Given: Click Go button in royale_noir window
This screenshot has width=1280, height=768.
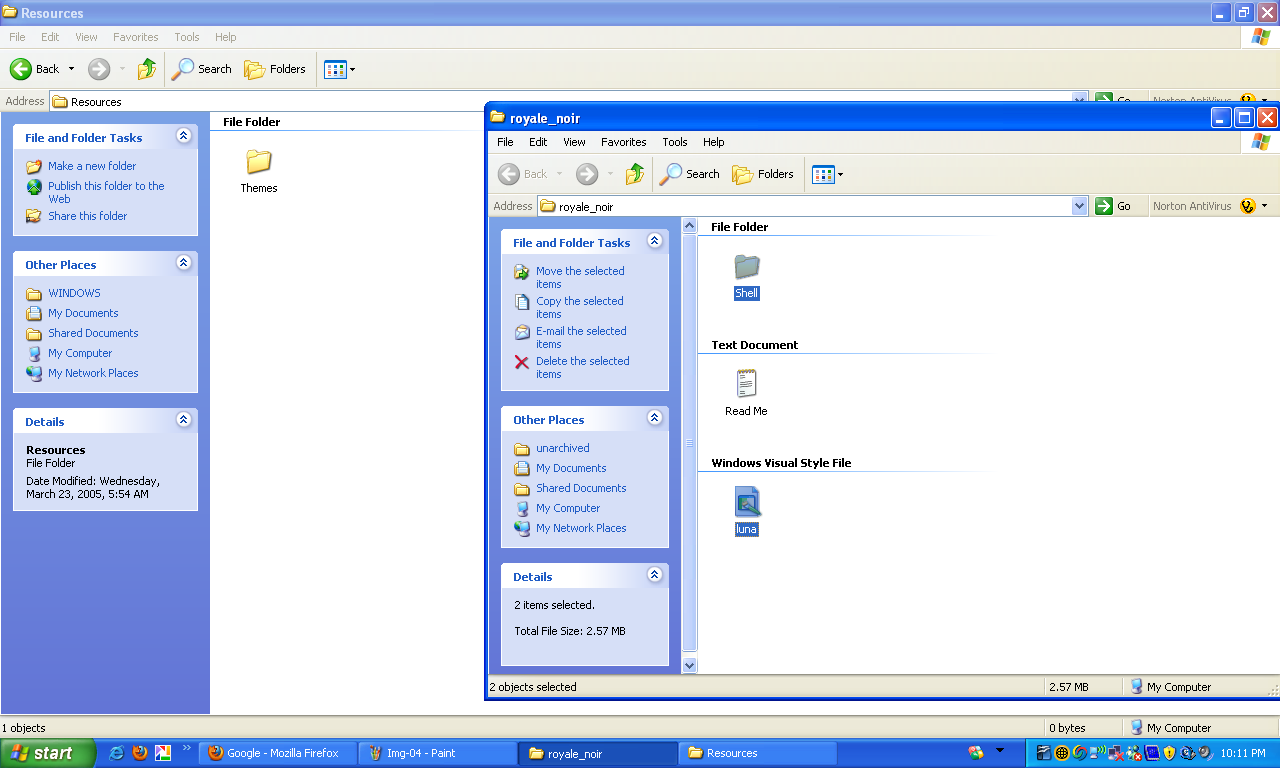Looking at the screenshot, I should point(1113,206).
